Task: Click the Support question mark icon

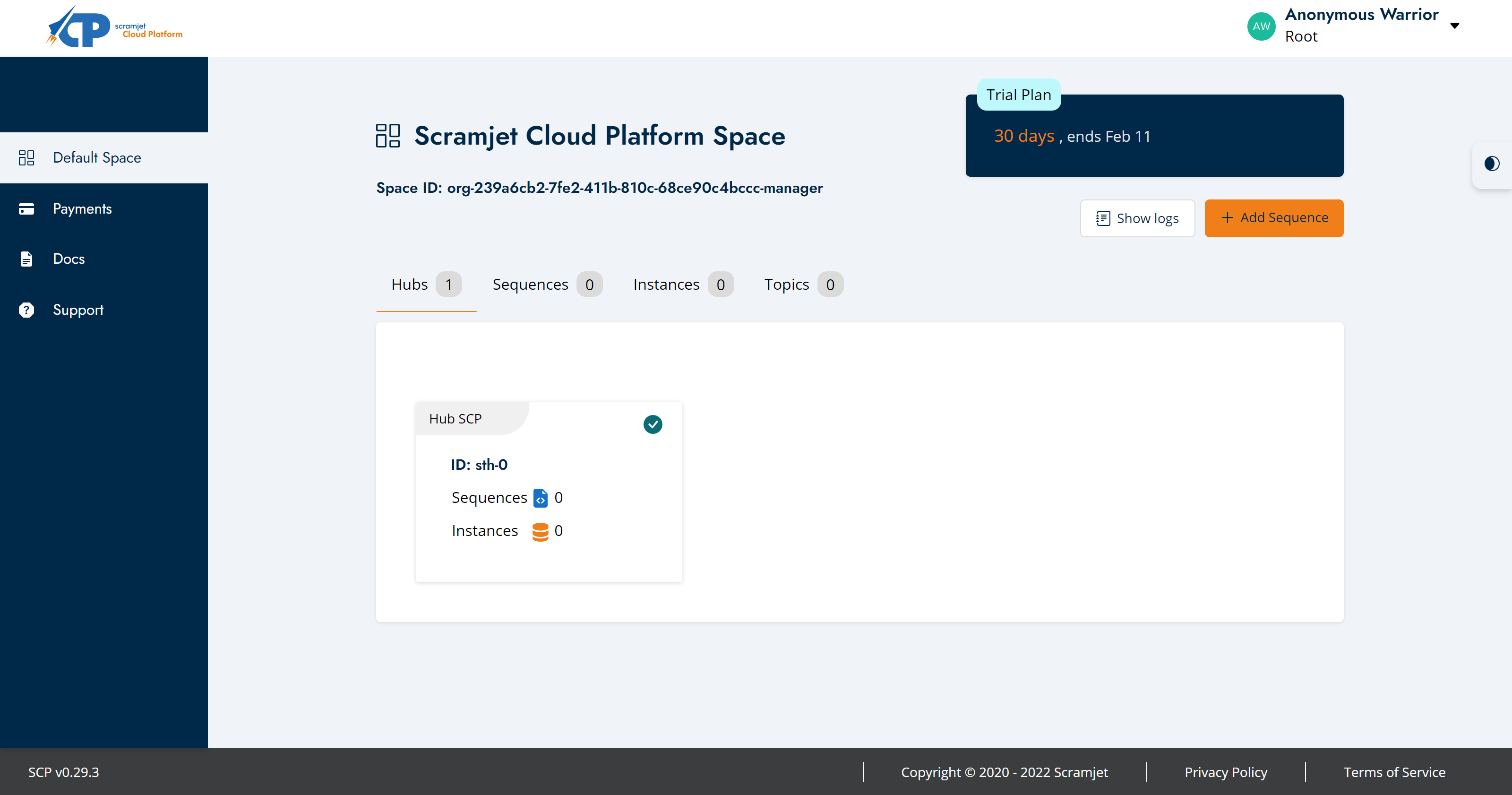Action: (x=26, y=310)
